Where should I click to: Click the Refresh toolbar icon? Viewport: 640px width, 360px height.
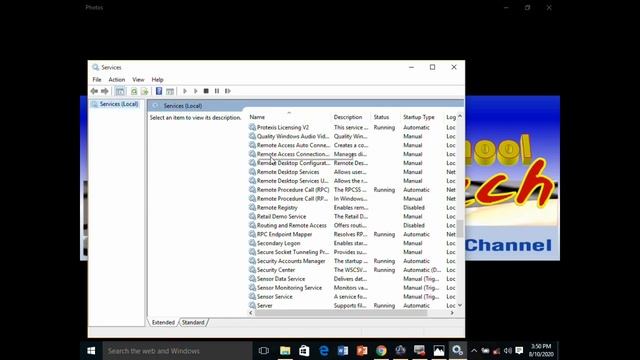click(134, 91)
